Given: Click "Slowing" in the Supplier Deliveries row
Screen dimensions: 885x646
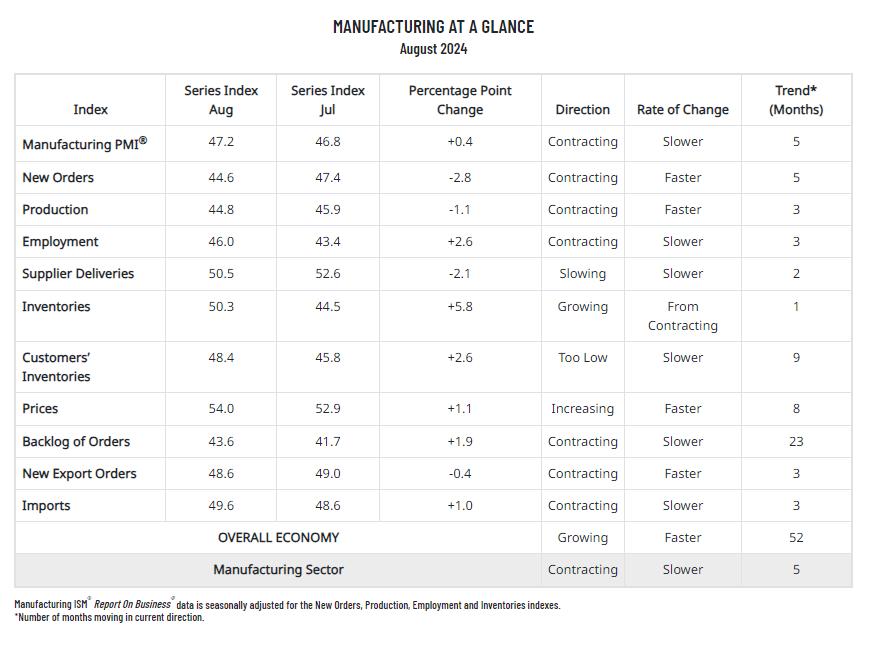Looking at the screenshot, I should tap(582, 274).
